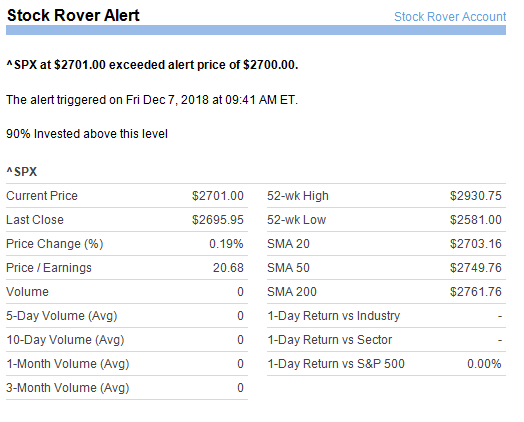The image size is (524, 422).
Task: Click the SMA 50 row label
Action: pyautogui.click(x=288, y=268)
